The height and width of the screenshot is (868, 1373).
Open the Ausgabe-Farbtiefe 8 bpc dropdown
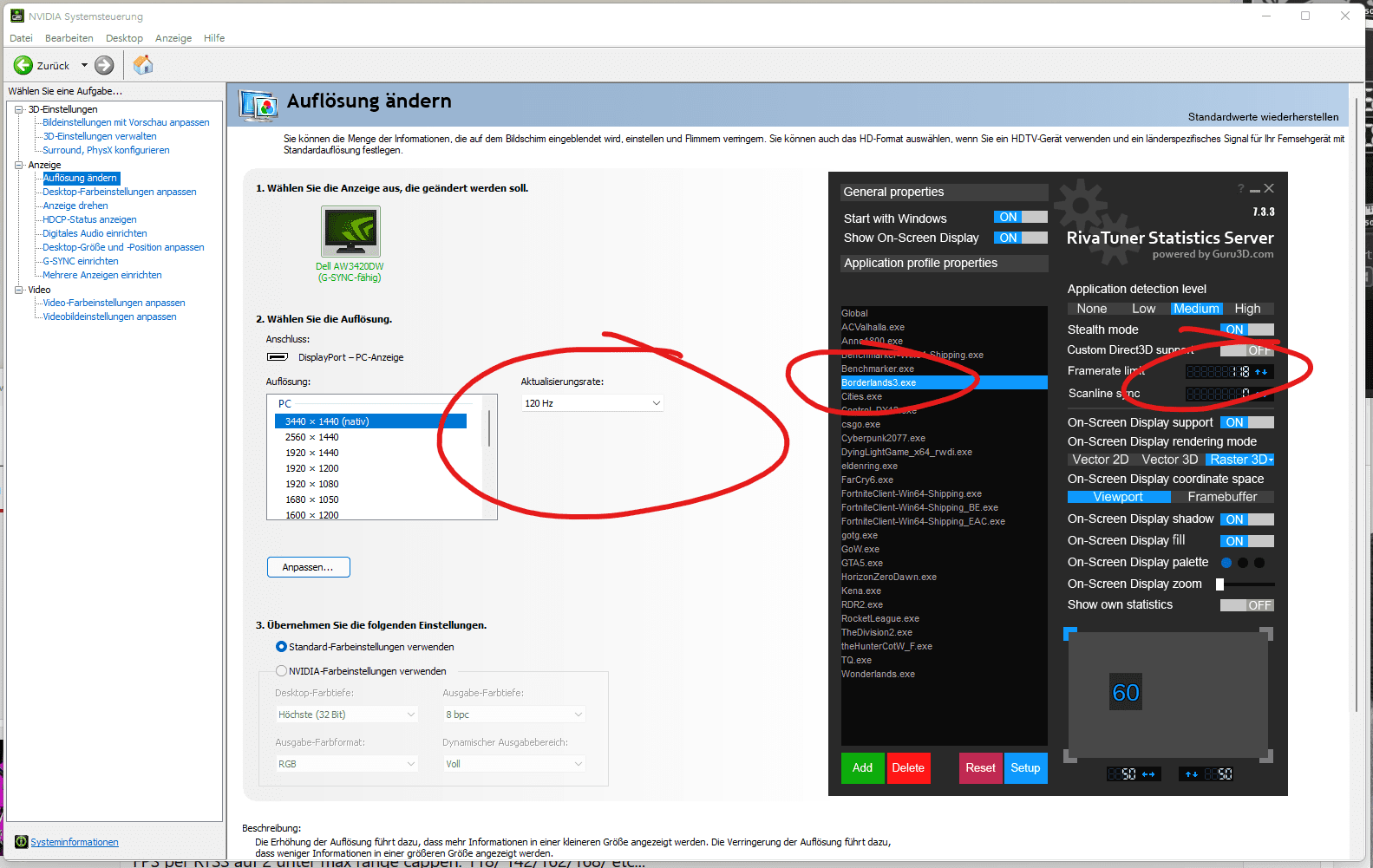(514, 715)
